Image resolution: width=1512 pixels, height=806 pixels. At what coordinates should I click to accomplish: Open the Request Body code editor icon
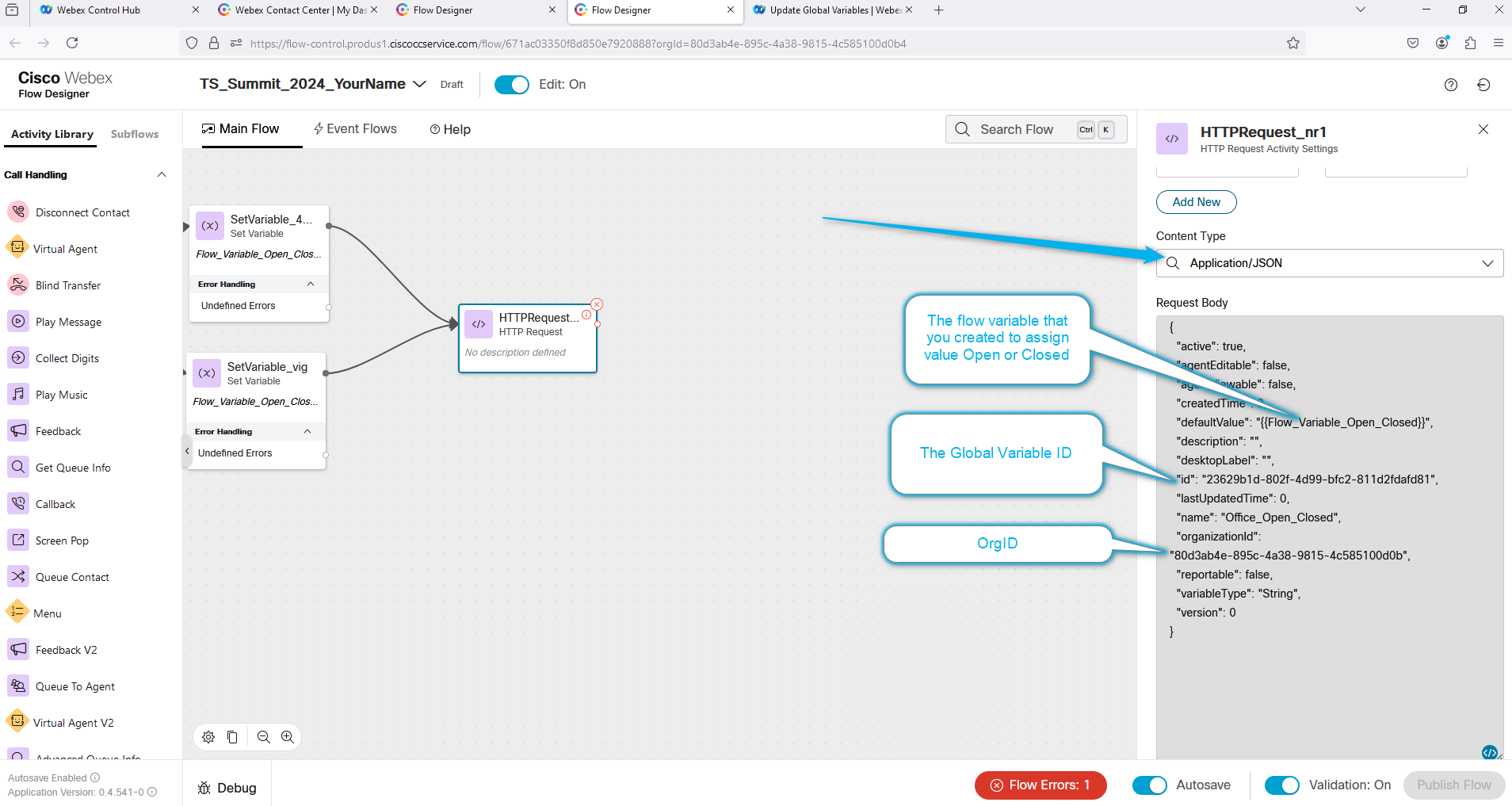point(1490,752)
